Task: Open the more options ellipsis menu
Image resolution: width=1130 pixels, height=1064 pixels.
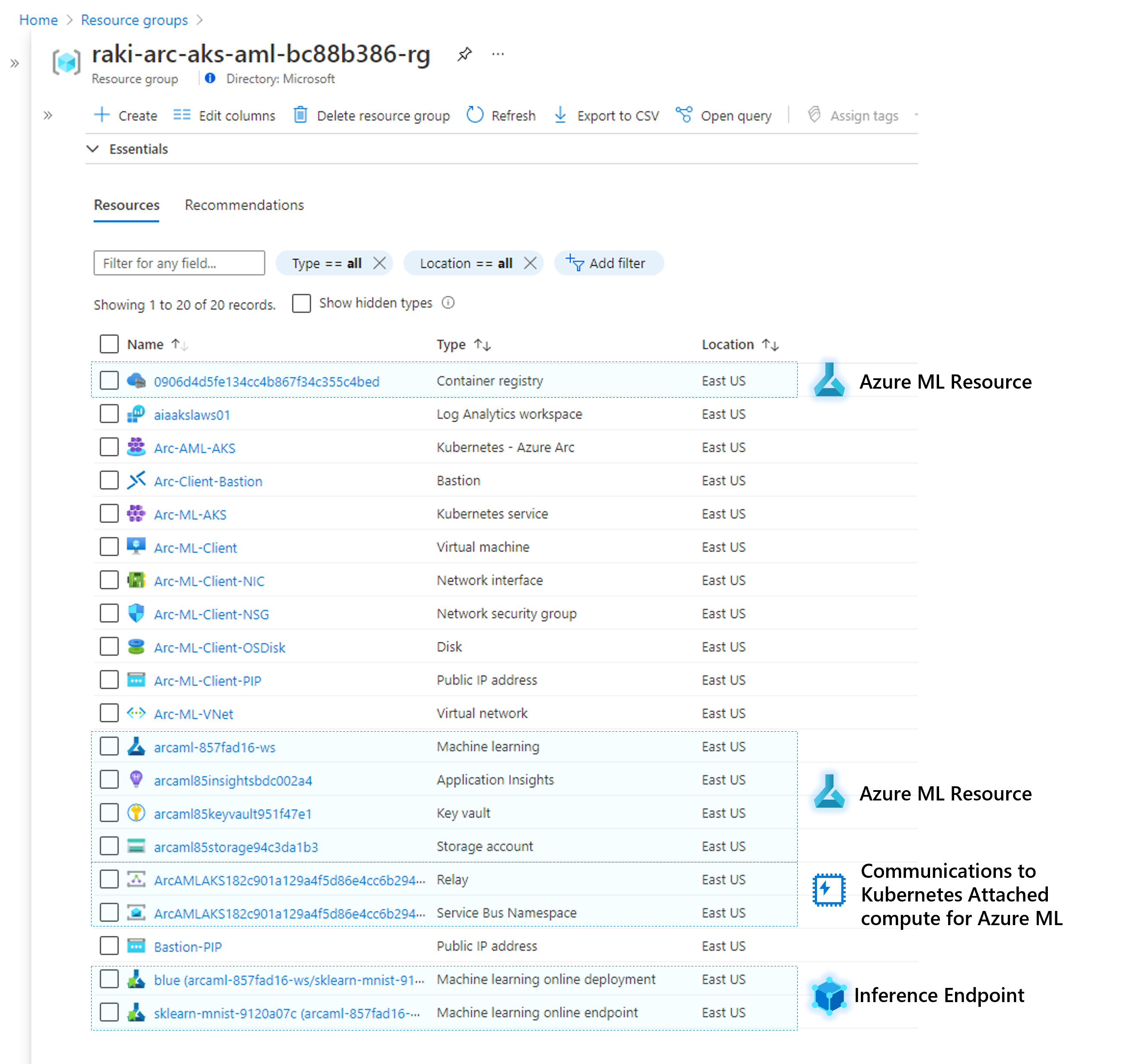Action: tap(498, 55)
